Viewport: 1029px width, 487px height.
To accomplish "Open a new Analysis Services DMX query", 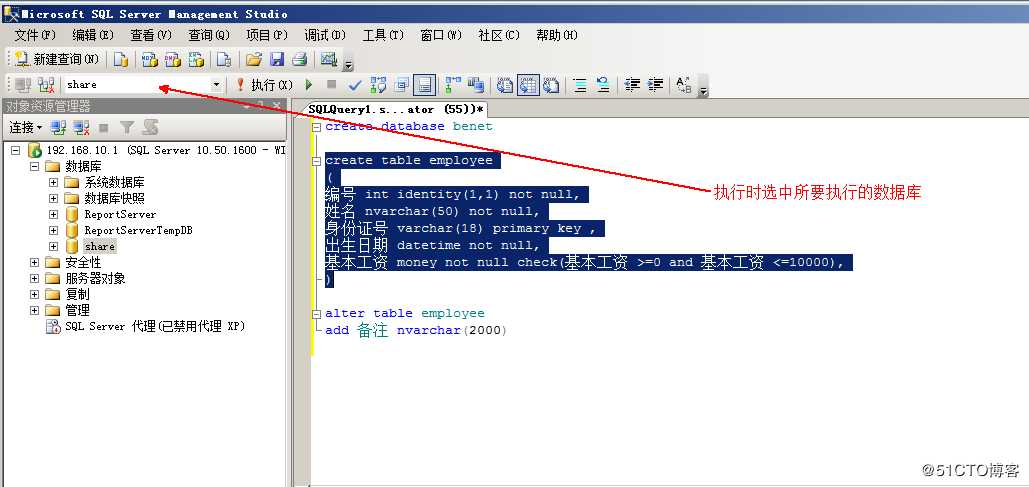I will click(173, 60).
